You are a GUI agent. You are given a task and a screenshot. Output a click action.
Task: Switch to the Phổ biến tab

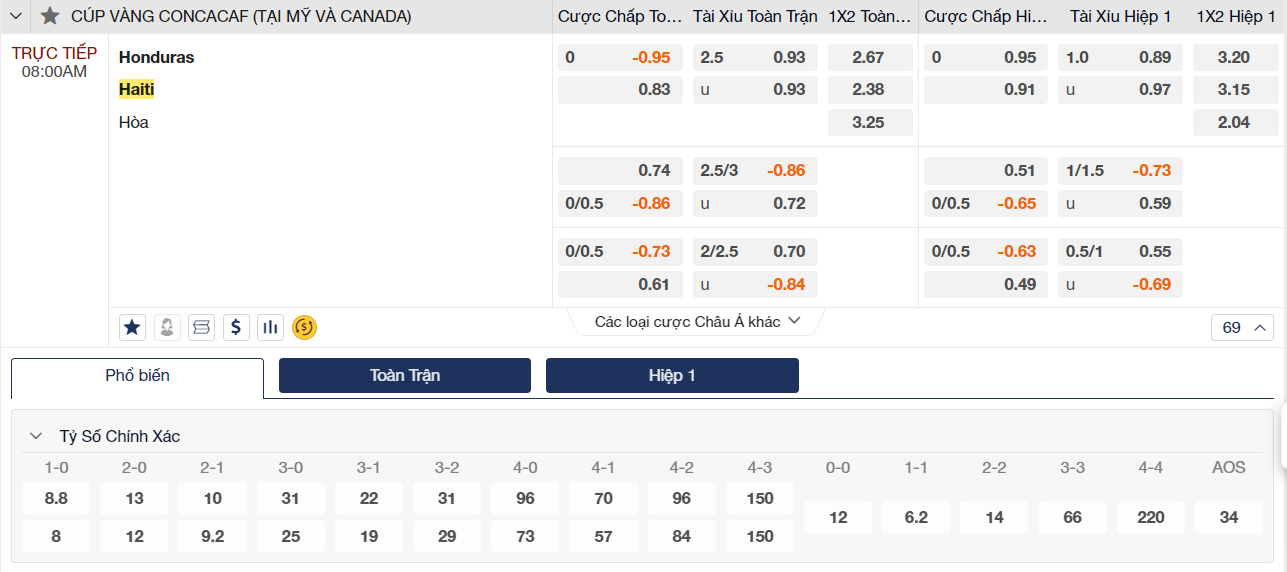[137, 376]
